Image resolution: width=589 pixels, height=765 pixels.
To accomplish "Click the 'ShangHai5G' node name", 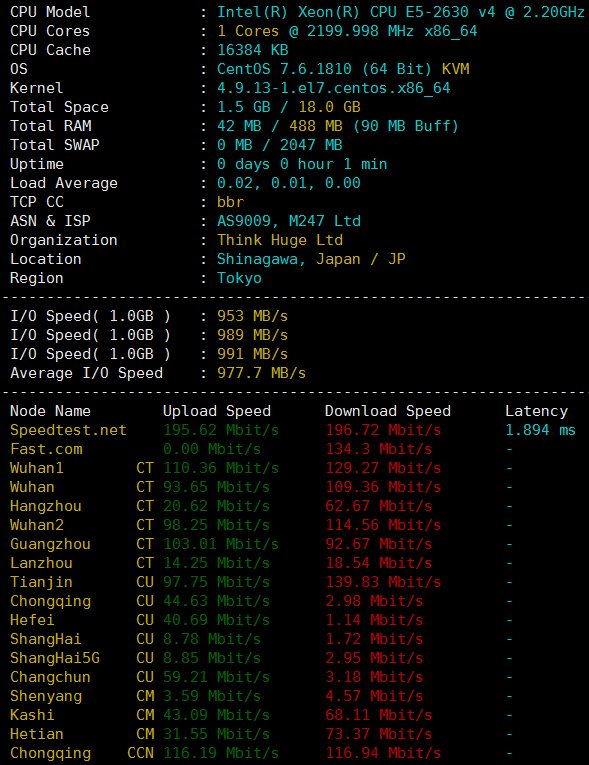I will tap(55, 659).
